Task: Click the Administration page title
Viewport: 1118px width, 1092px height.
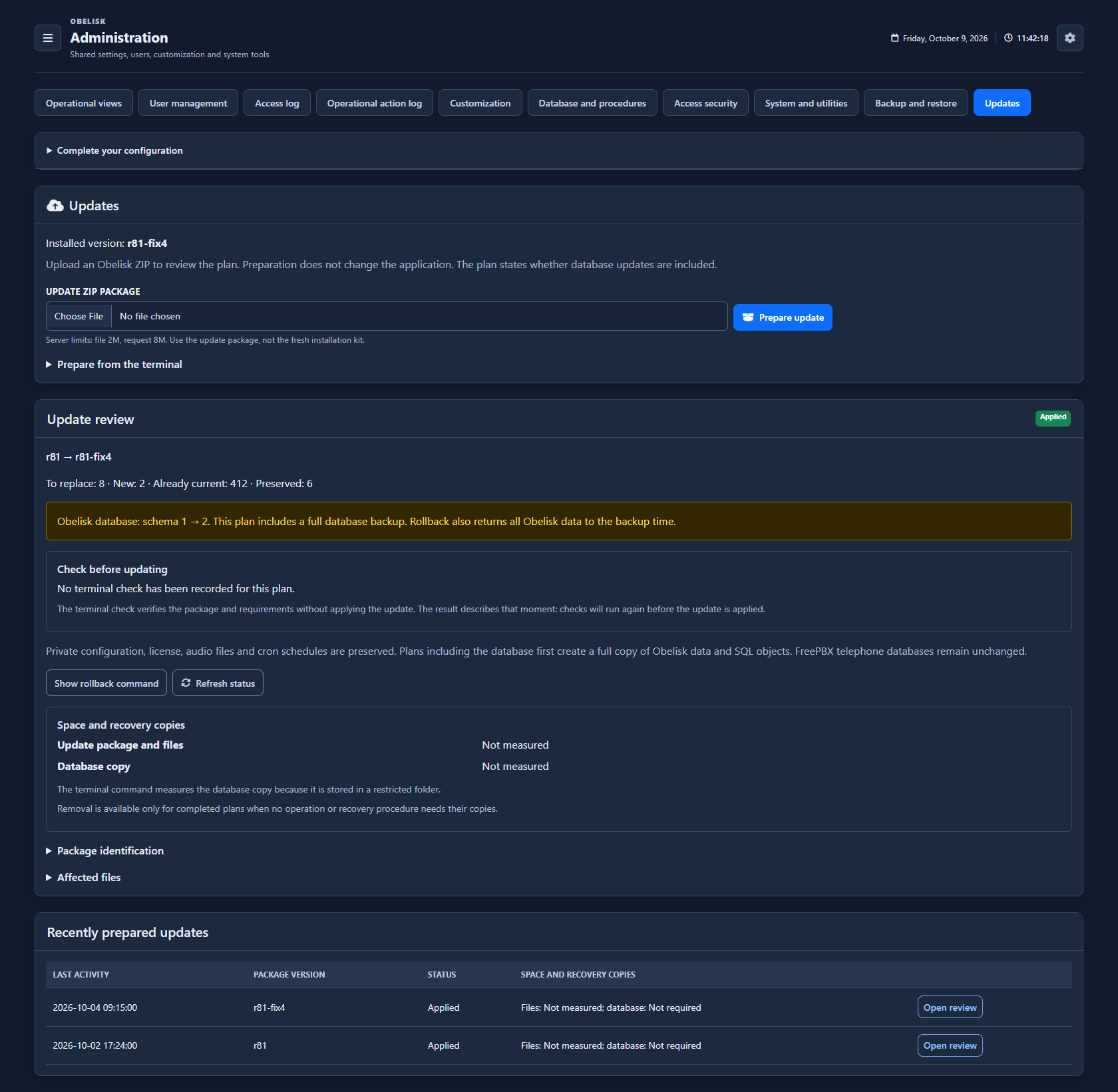Action: click(119, 38)
